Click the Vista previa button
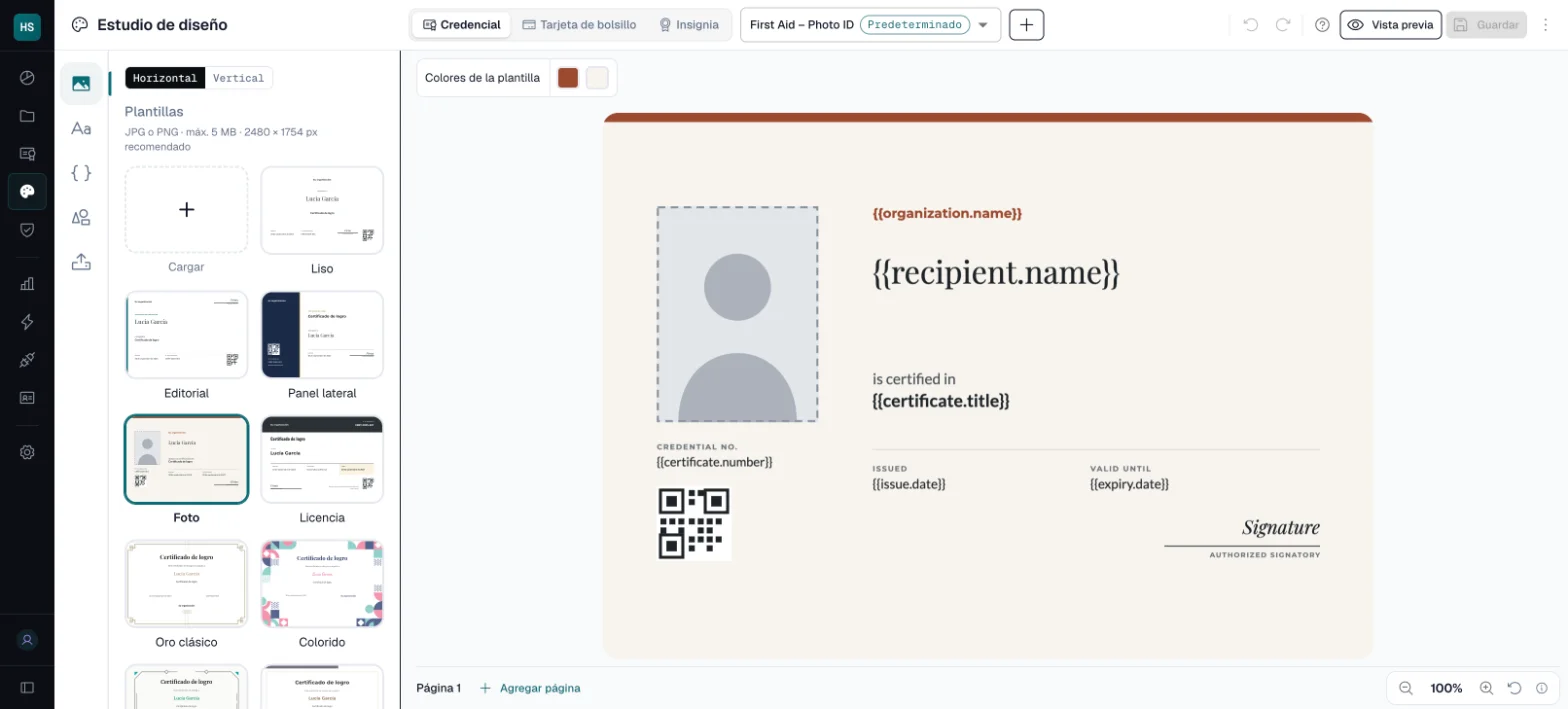 coord(1391,25)
